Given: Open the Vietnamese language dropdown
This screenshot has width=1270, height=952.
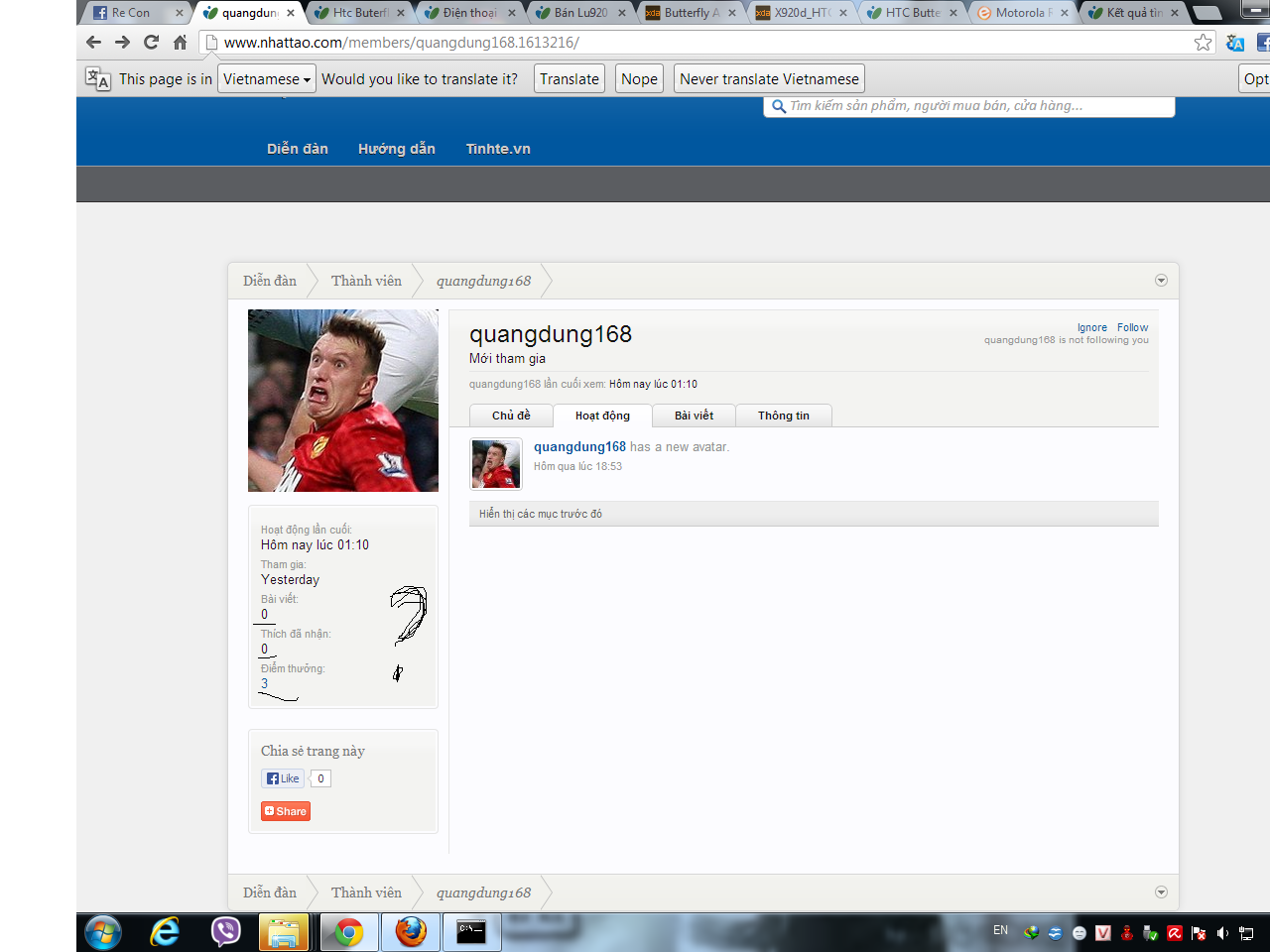Looking at the screenshot, I should tap(267, 79).
